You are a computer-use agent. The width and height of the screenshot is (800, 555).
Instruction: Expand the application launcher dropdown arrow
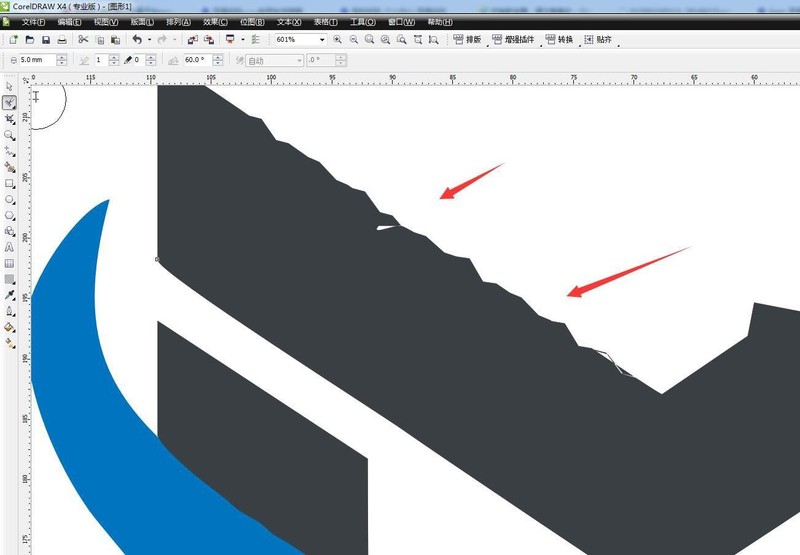(x=243, y=39)
